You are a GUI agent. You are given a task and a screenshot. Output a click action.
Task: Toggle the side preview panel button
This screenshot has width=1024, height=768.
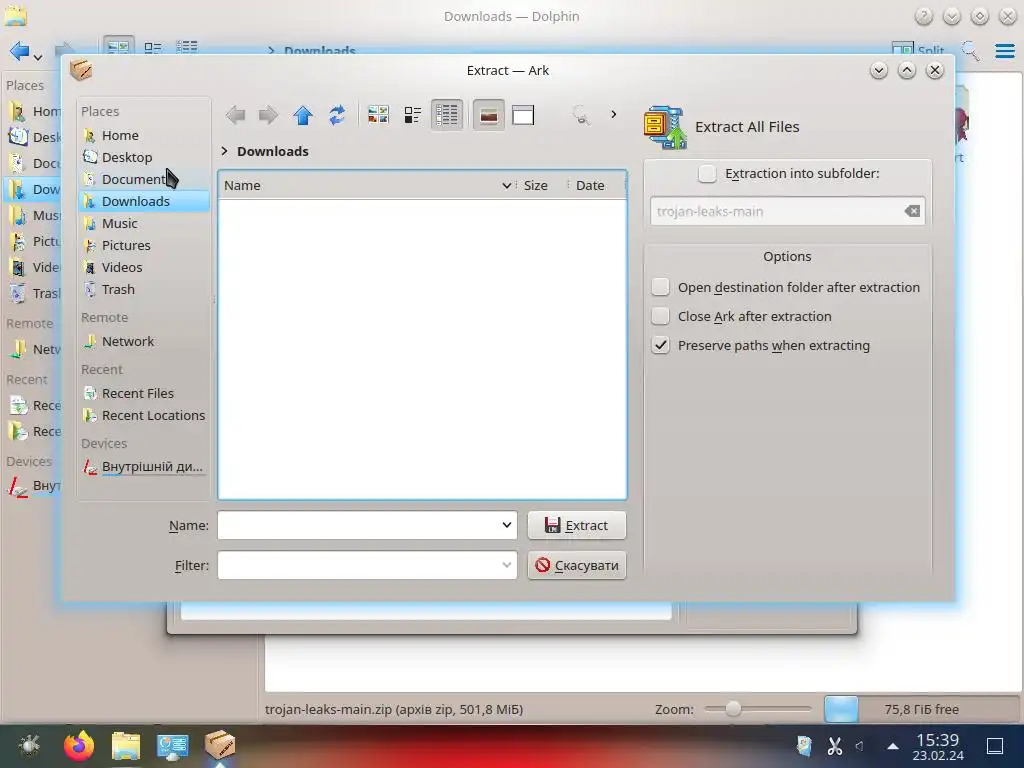click(x=523, y=115)
